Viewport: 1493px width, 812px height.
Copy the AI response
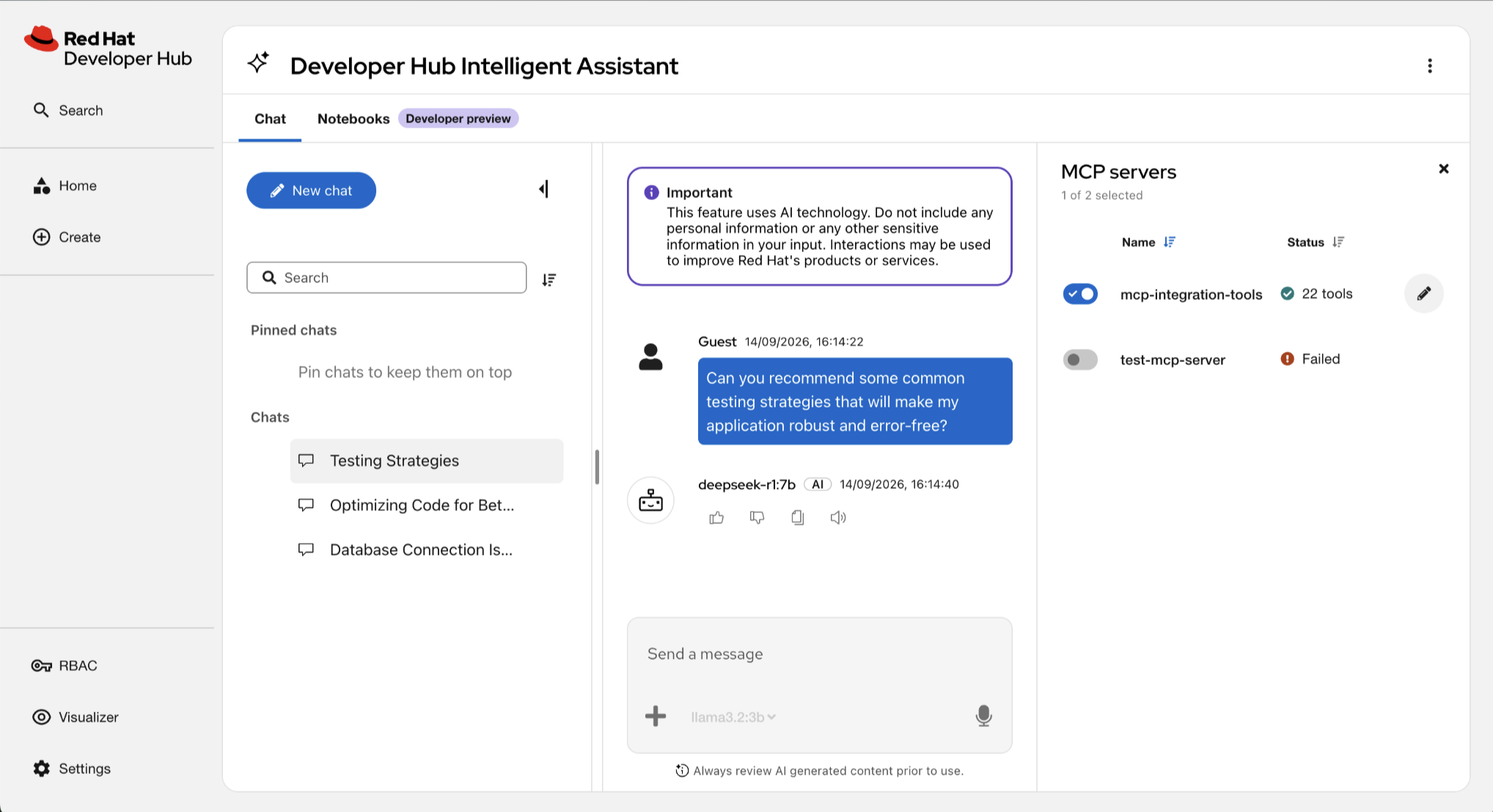click(798, 518)
